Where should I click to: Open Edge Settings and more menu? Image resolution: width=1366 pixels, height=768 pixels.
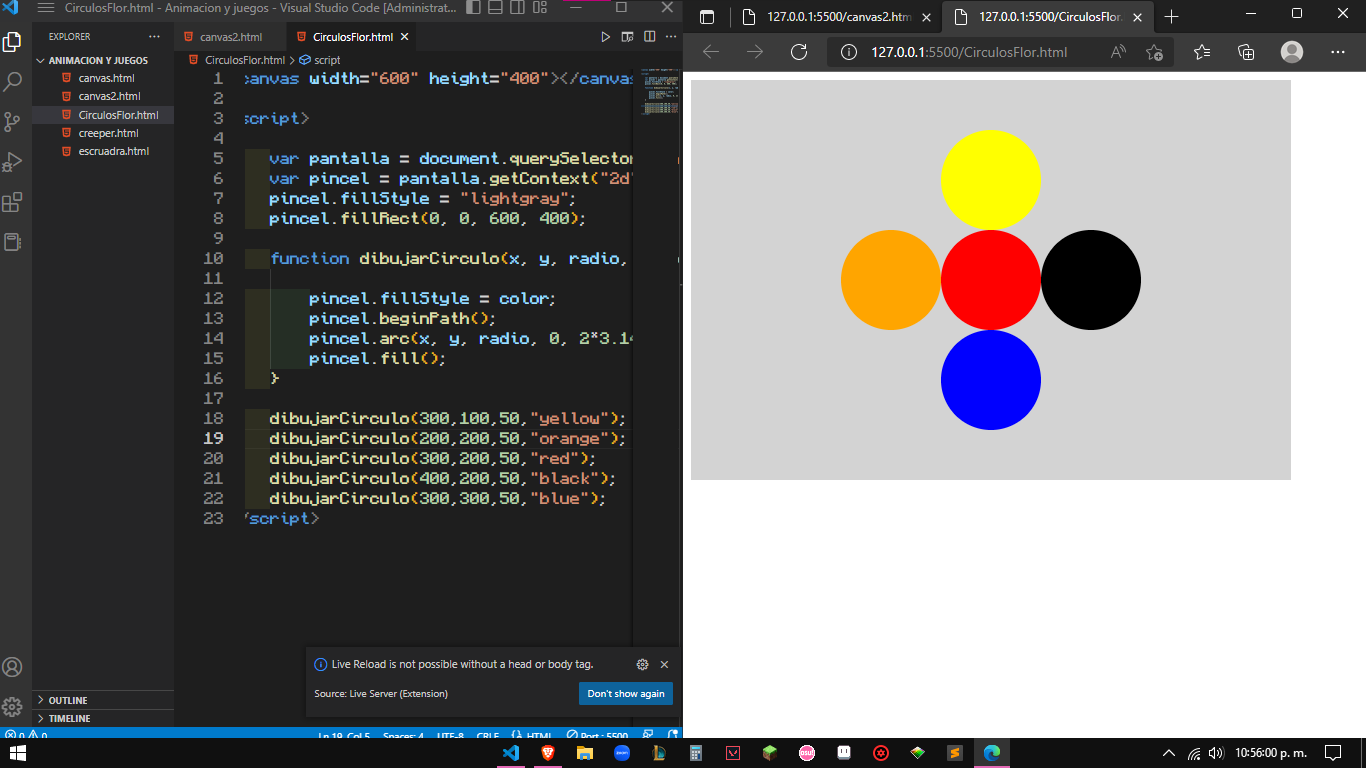coord(1338,52)
